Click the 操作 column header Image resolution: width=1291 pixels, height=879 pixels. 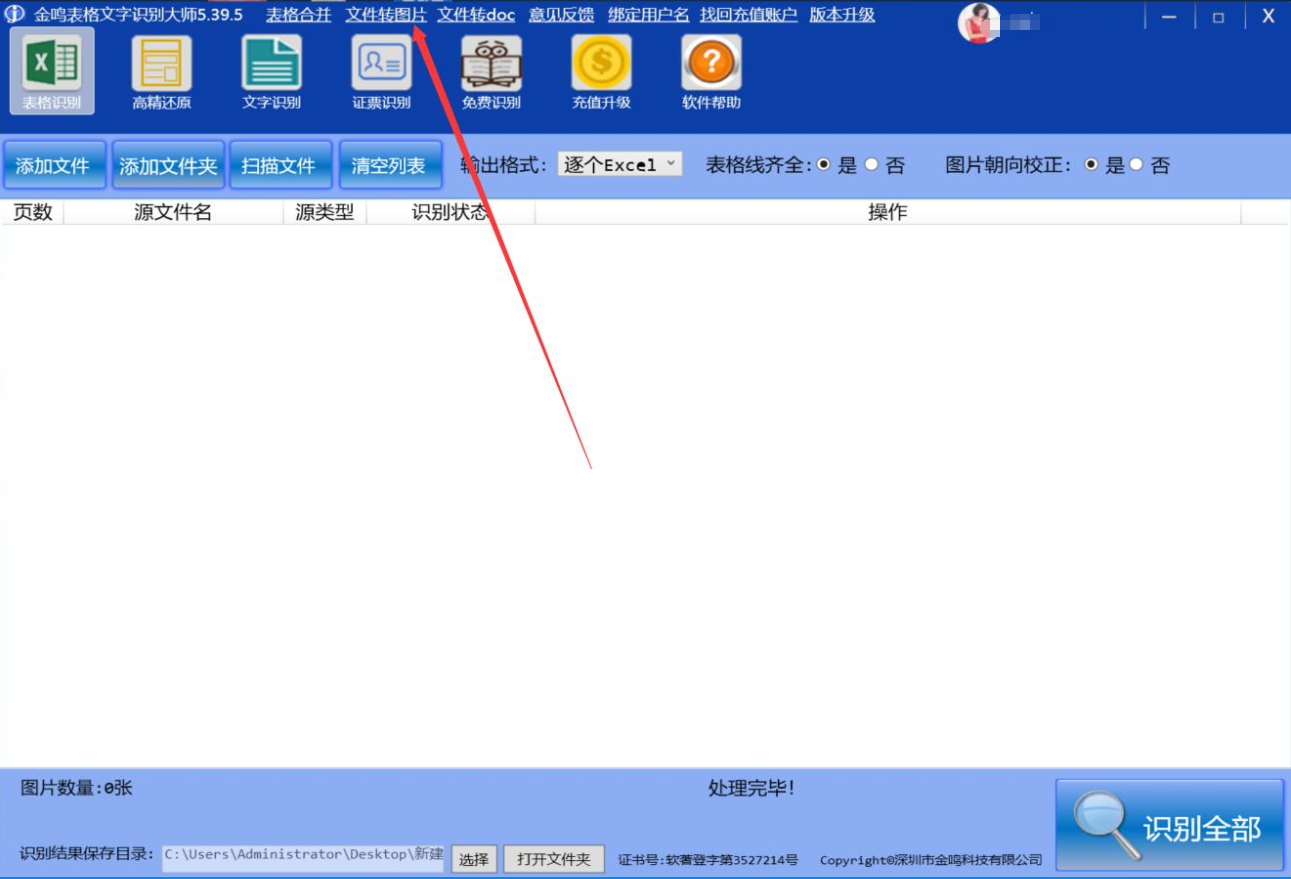point(888,212)
